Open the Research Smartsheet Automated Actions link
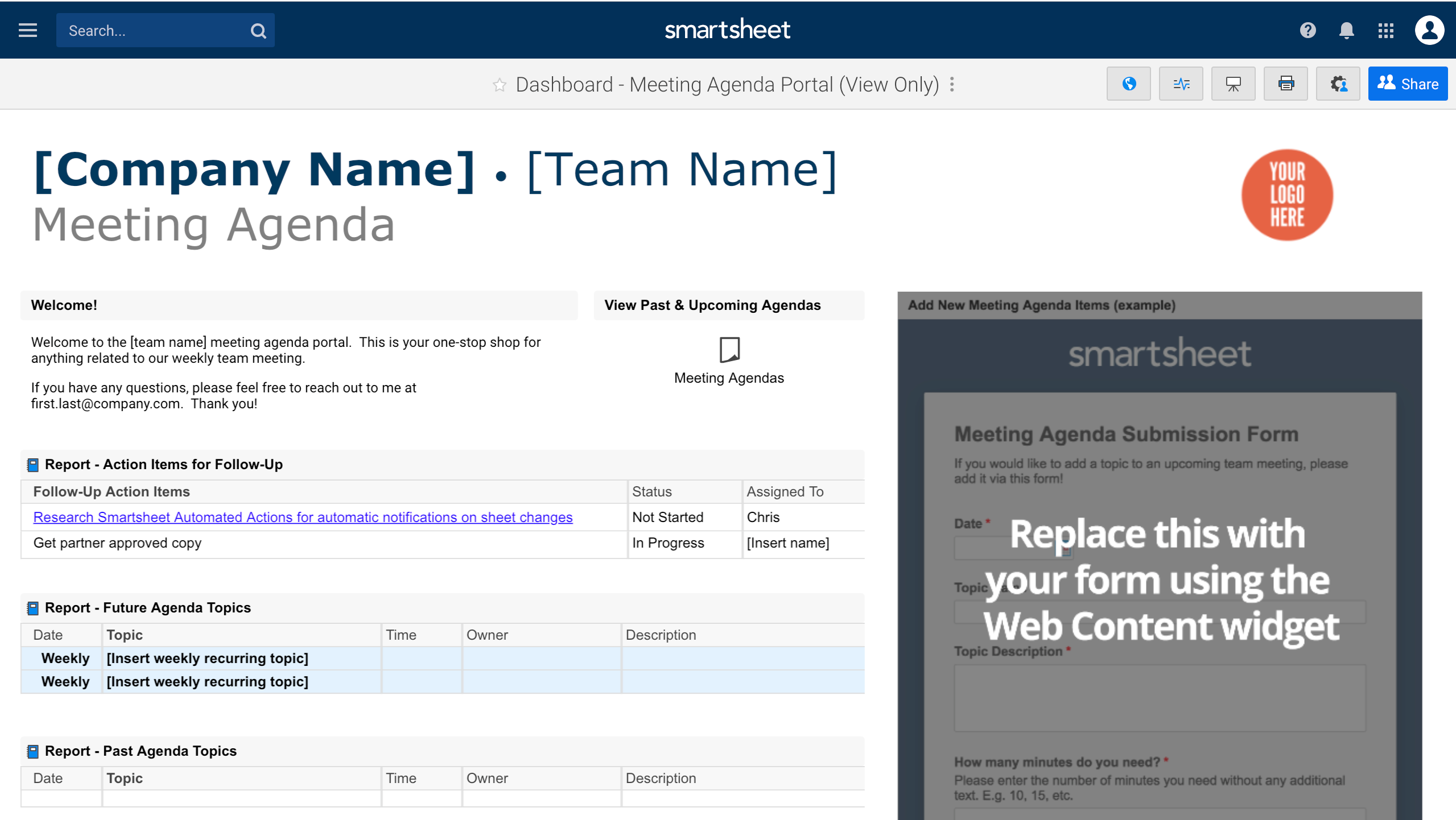 coord(303,517)
